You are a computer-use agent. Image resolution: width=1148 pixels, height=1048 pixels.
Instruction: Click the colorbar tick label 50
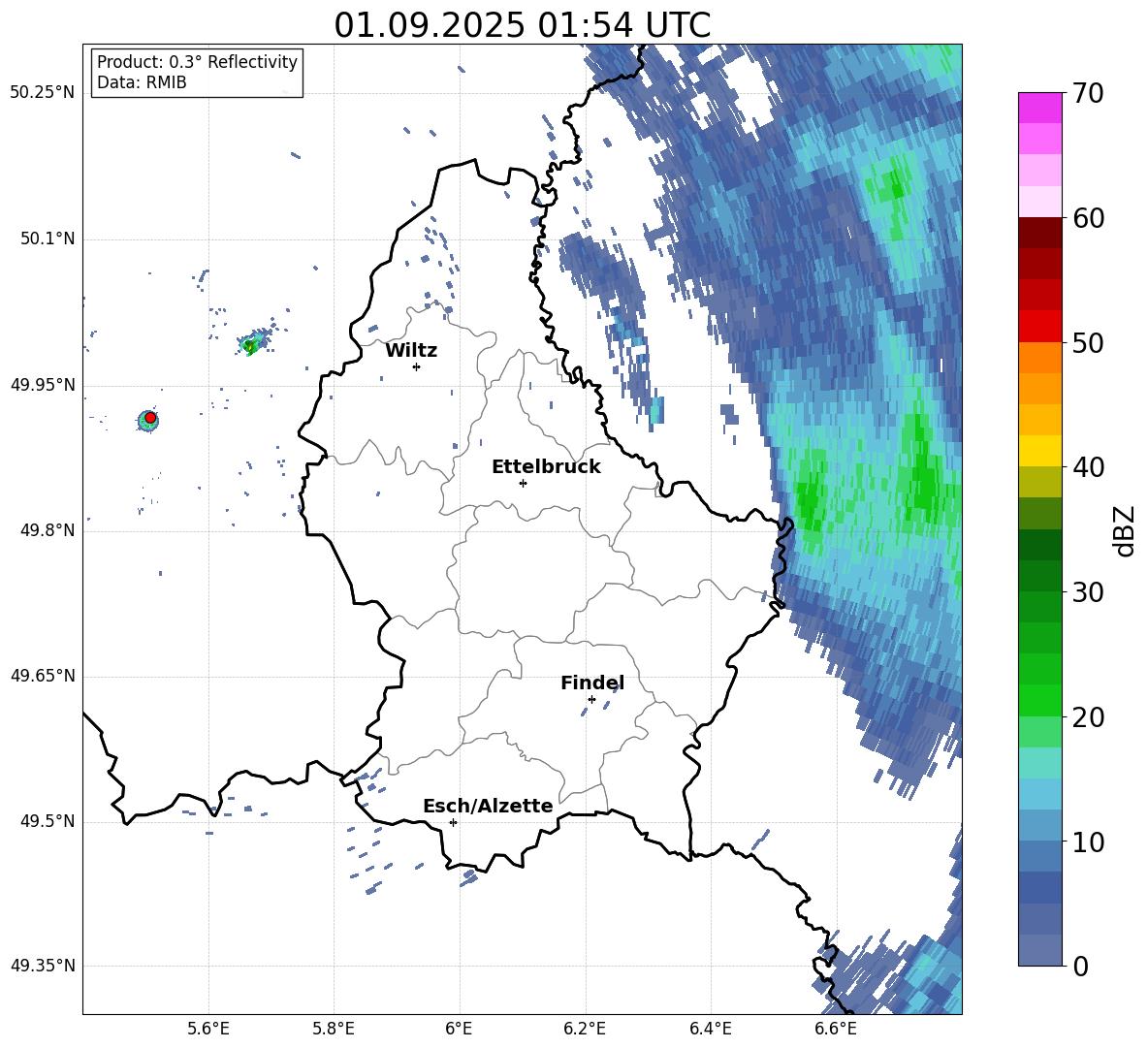[1088, 343]
